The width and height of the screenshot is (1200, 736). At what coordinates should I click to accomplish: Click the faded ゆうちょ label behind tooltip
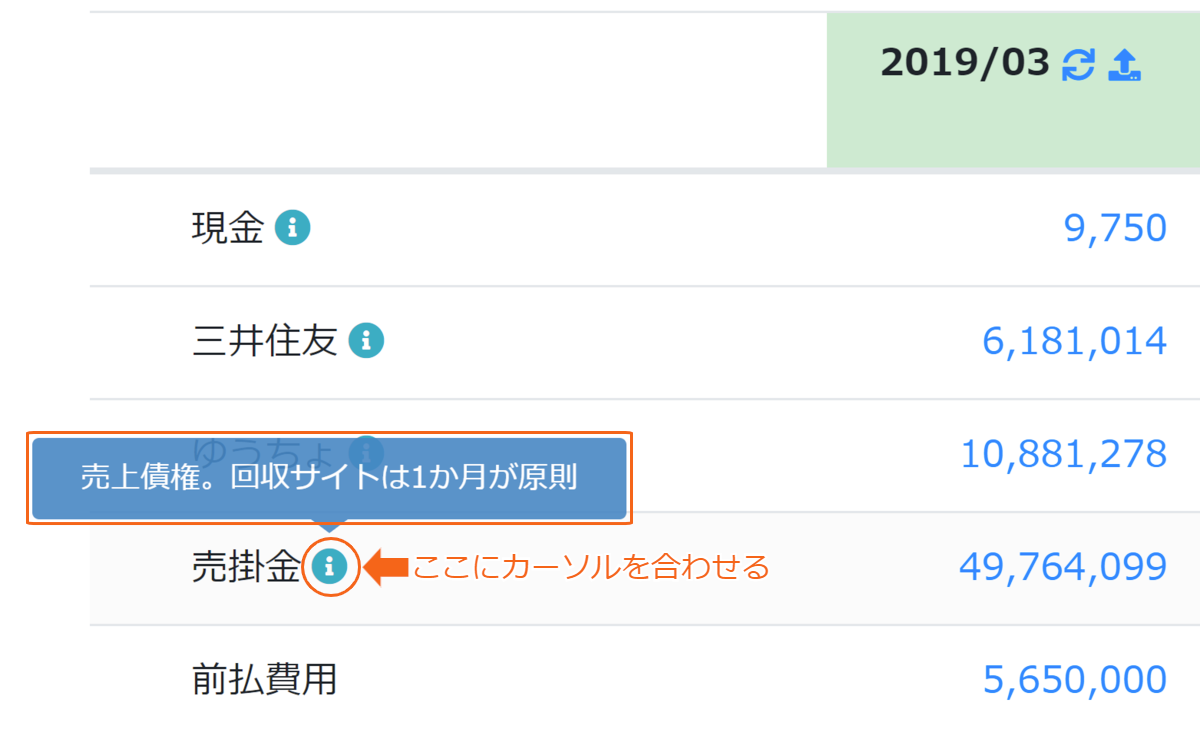(x=265, y=446)
